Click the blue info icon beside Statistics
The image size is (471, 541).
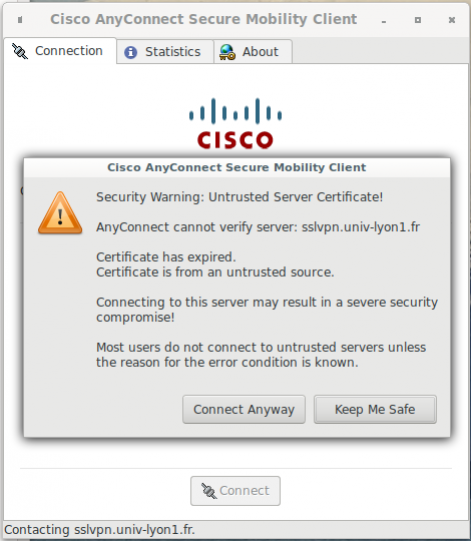tap(130, 52)
